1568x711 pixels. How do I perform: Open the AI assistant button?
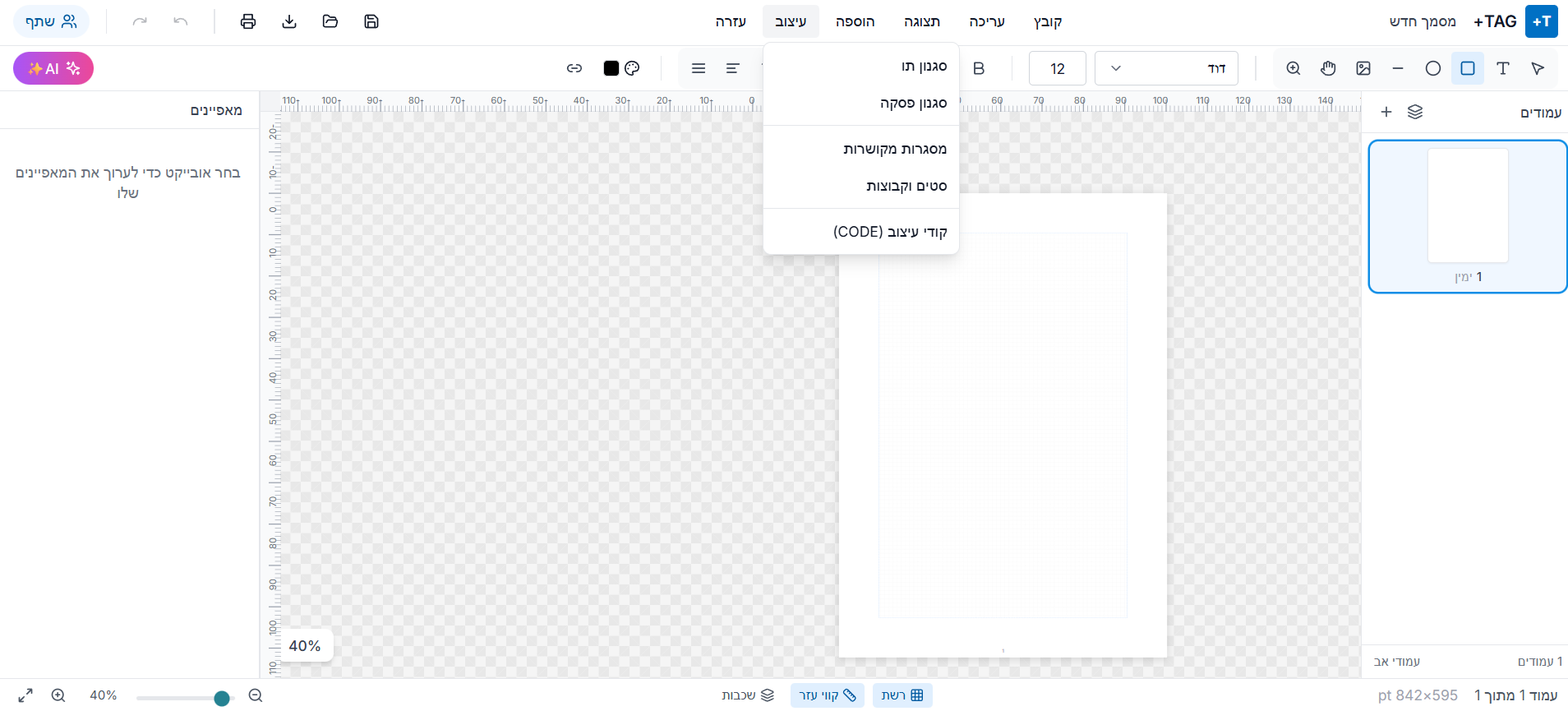pos(53,68)
